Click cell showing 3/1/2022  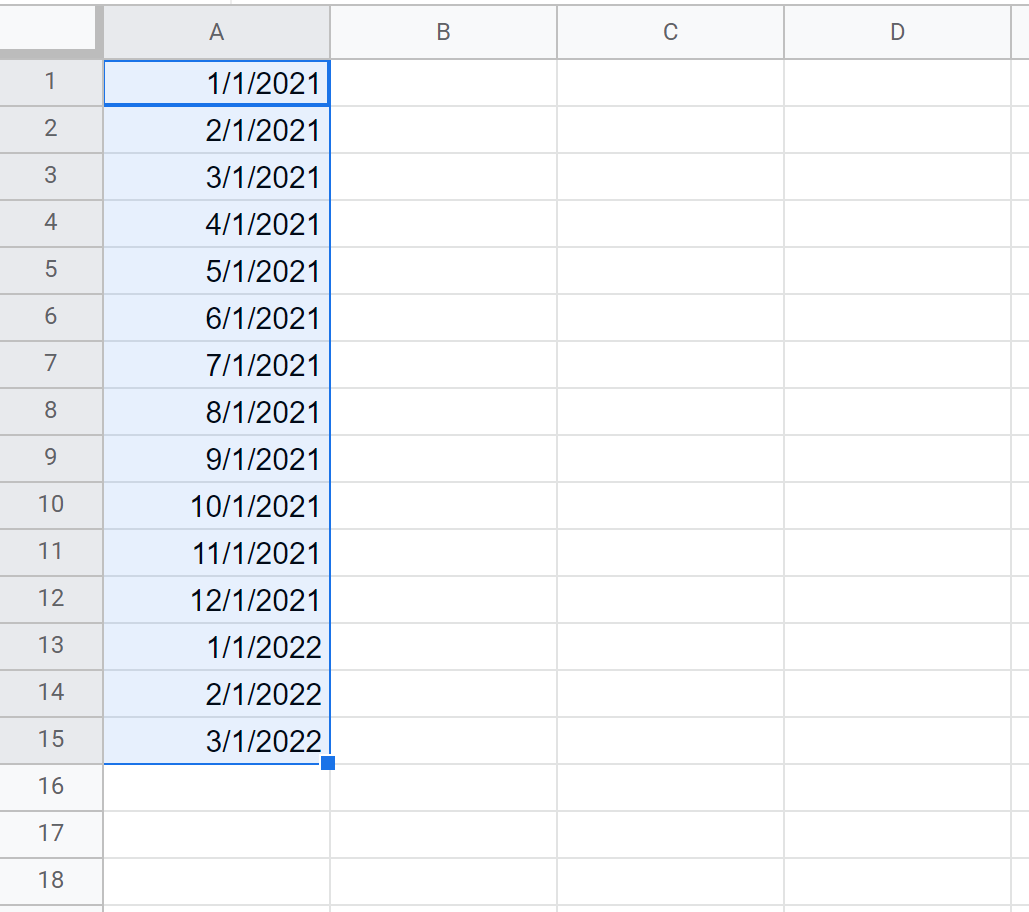pos(217,741)
